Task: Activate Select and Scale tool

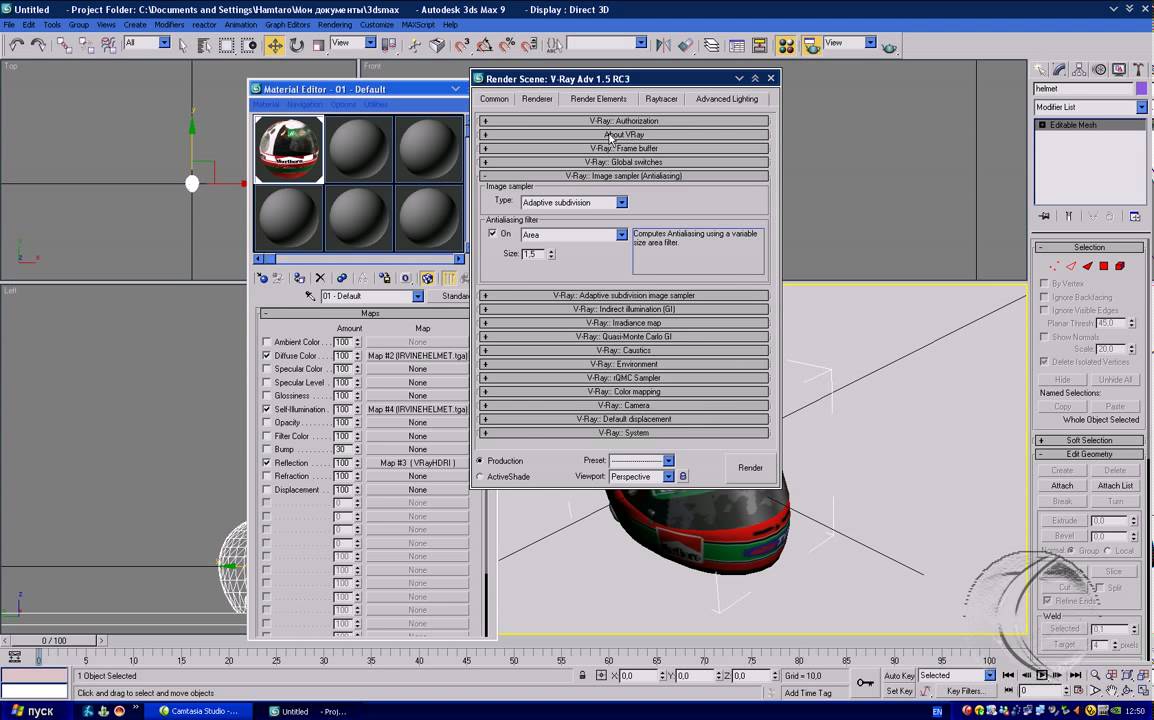Action: tap(318, 46)
